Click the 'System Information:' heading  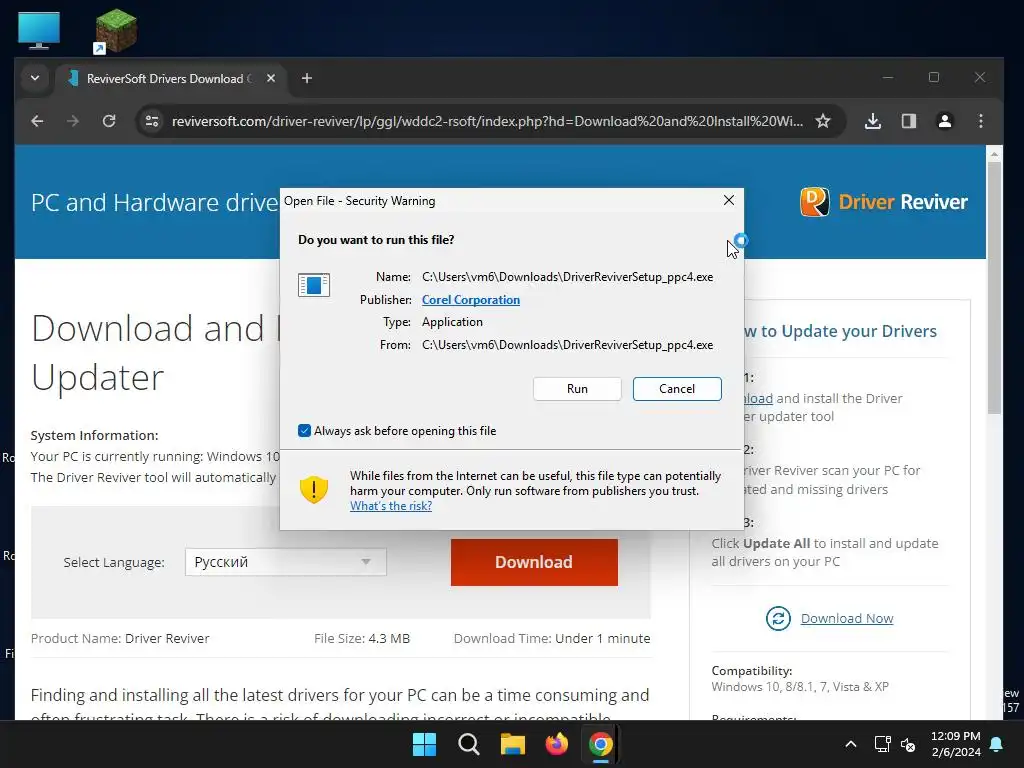coord(95,436)
